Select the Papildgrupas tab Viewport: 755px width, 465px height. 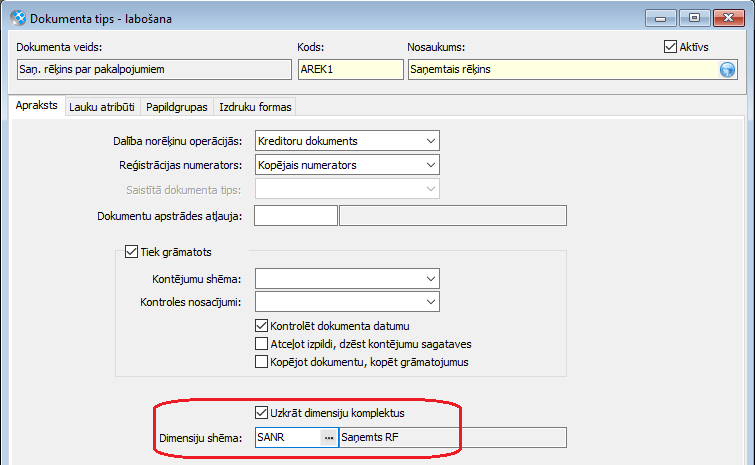tap(177, 107)
